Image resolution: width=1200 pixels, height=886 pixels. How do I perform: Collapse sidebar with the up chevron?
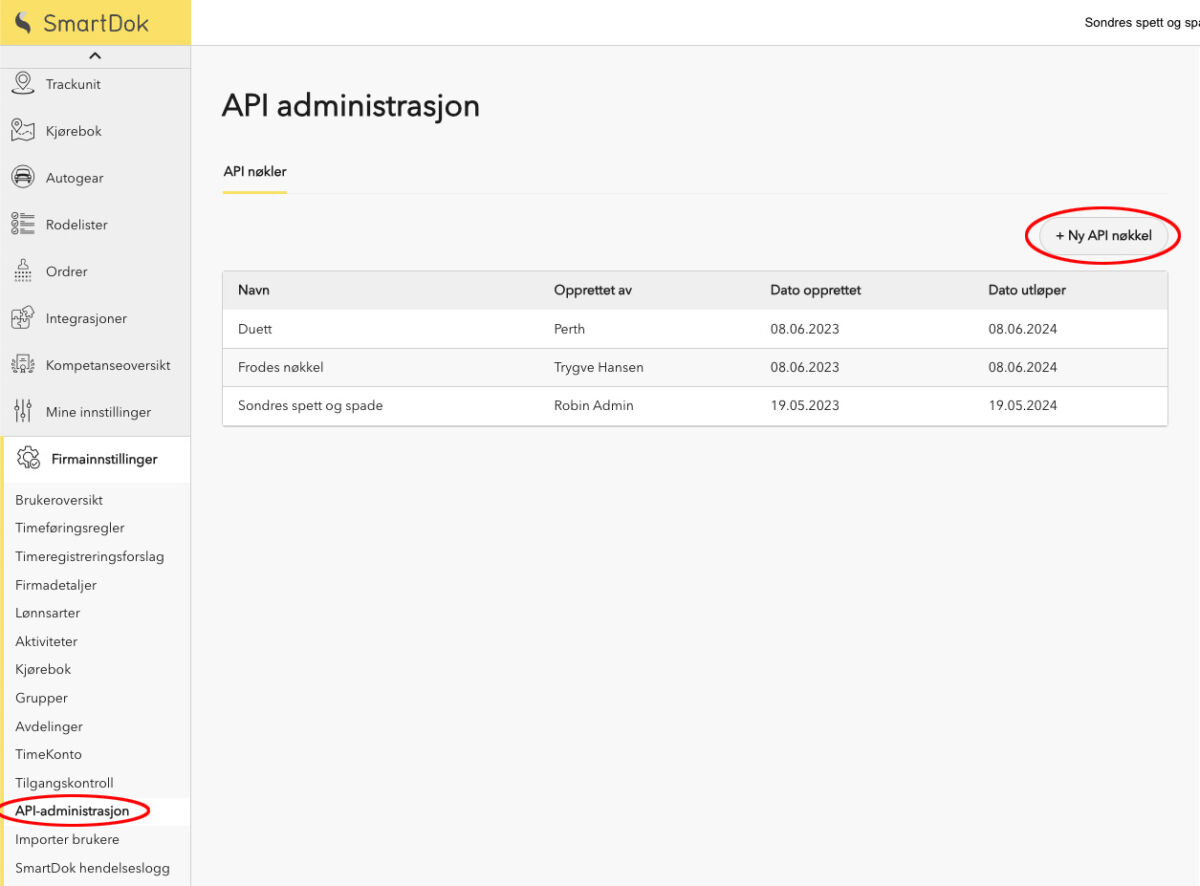[95, 56]
